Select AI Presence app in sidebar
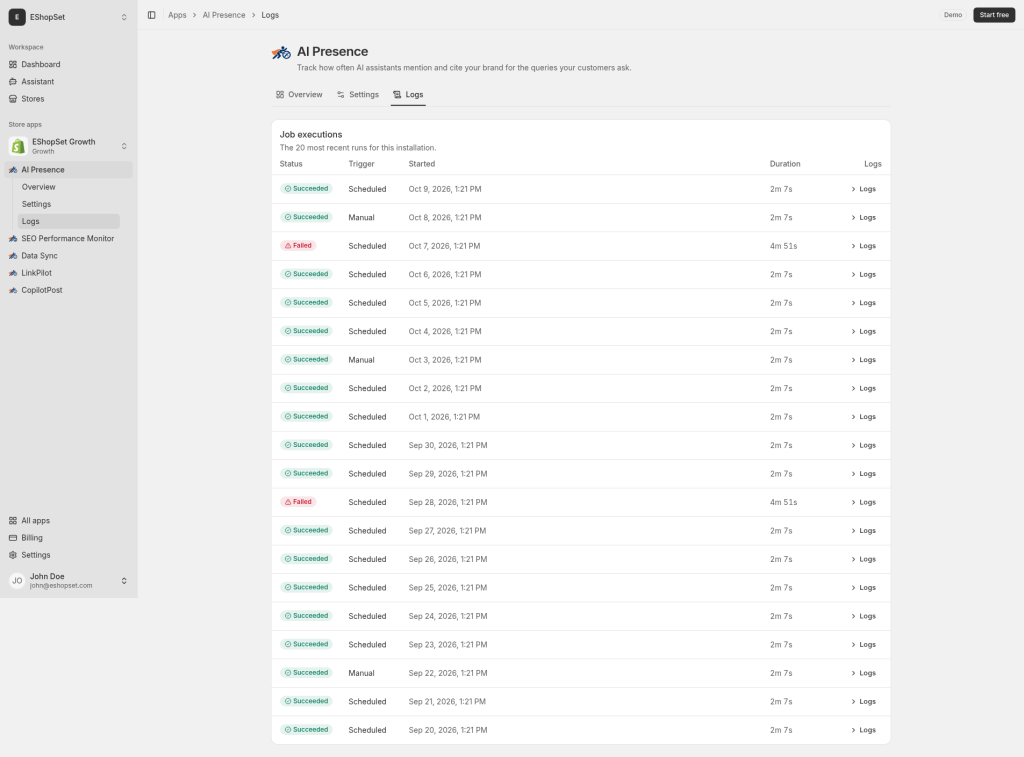Screen dimensions: 1024x757 pos(69,170)
